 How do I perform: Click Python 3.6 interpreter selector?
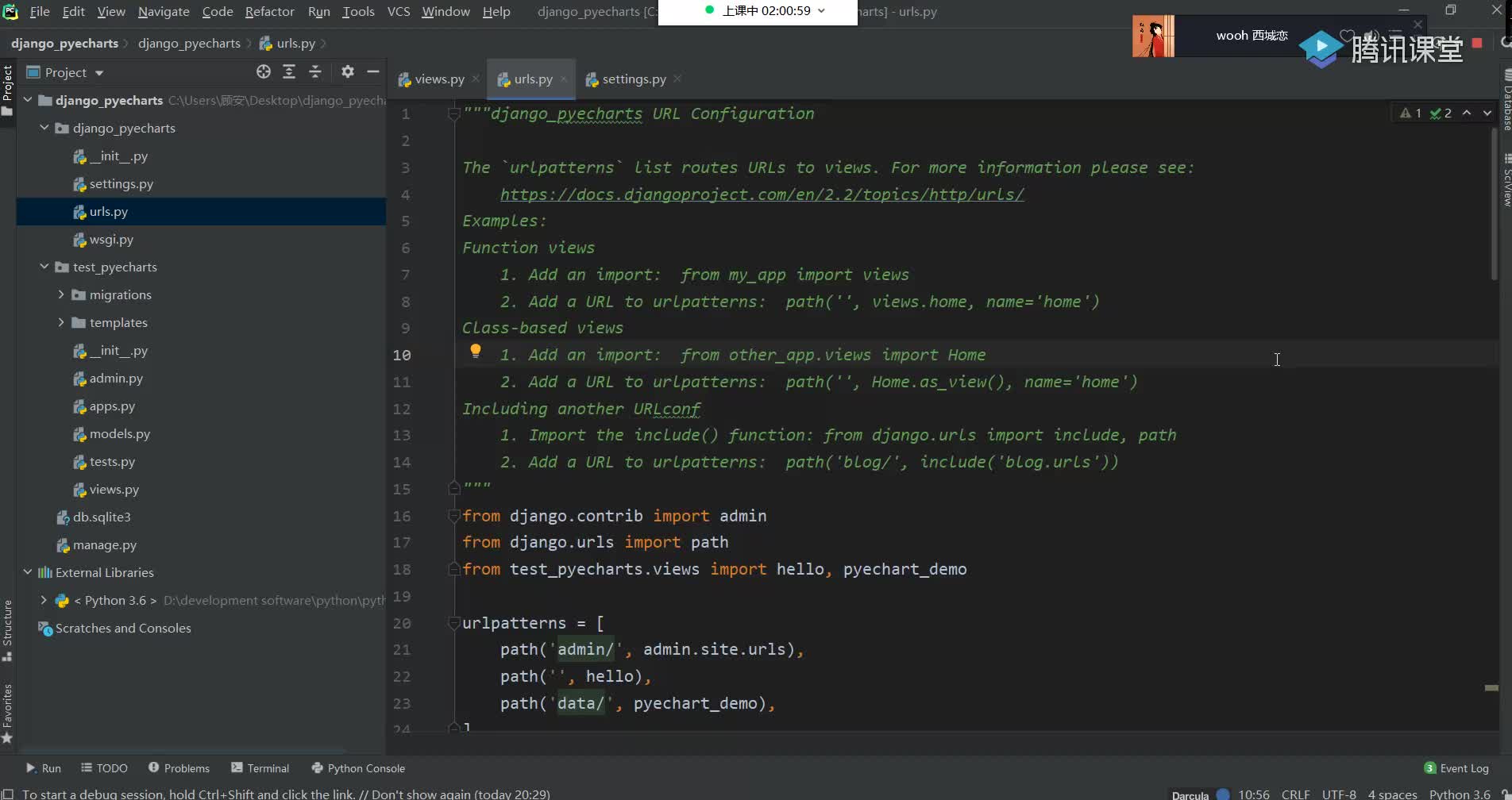coord(1460,794)
